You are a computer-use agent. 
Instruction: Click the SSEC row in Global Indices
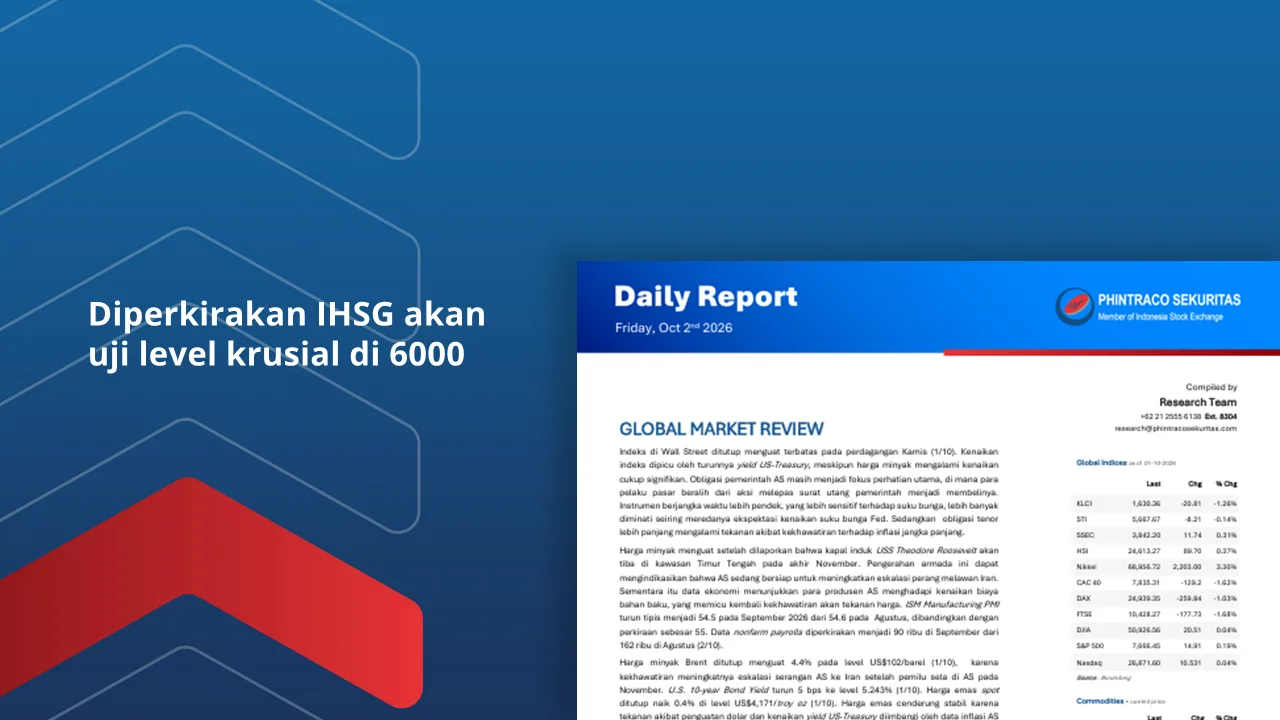pyautogui.click(x=1157, y=535)
